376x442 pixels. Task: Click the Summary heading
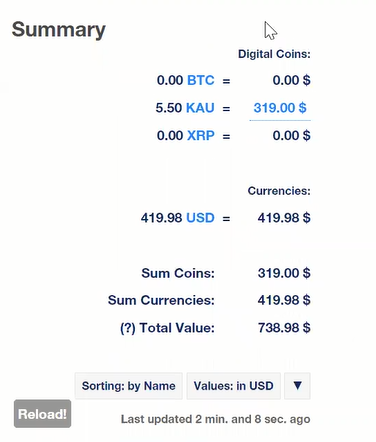tap(59, 30)
